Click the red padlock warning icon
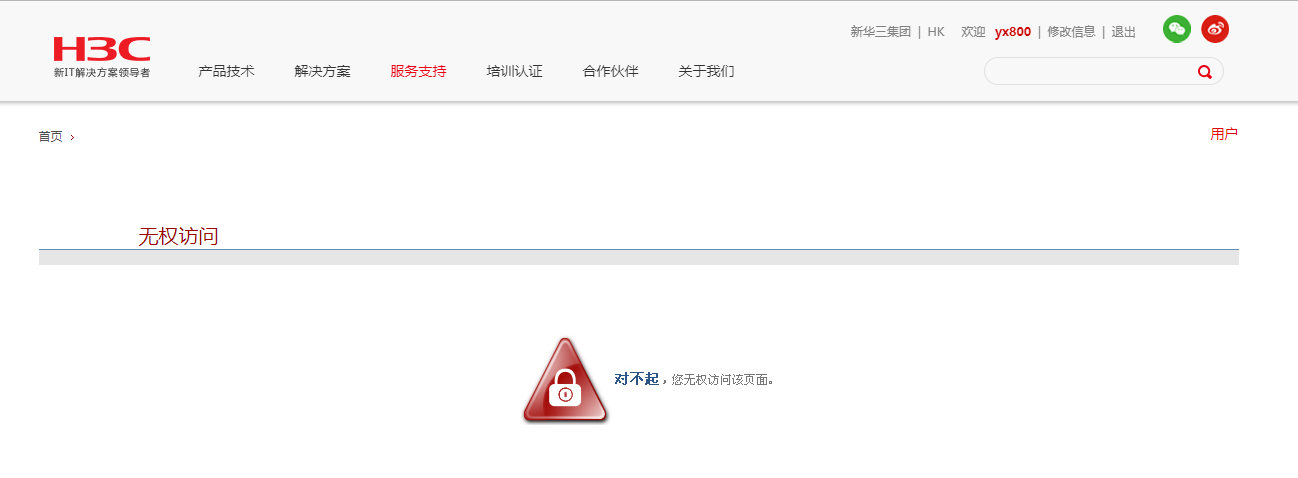The height and width of the screenshot is (478, 1298). tap(565, 380)
